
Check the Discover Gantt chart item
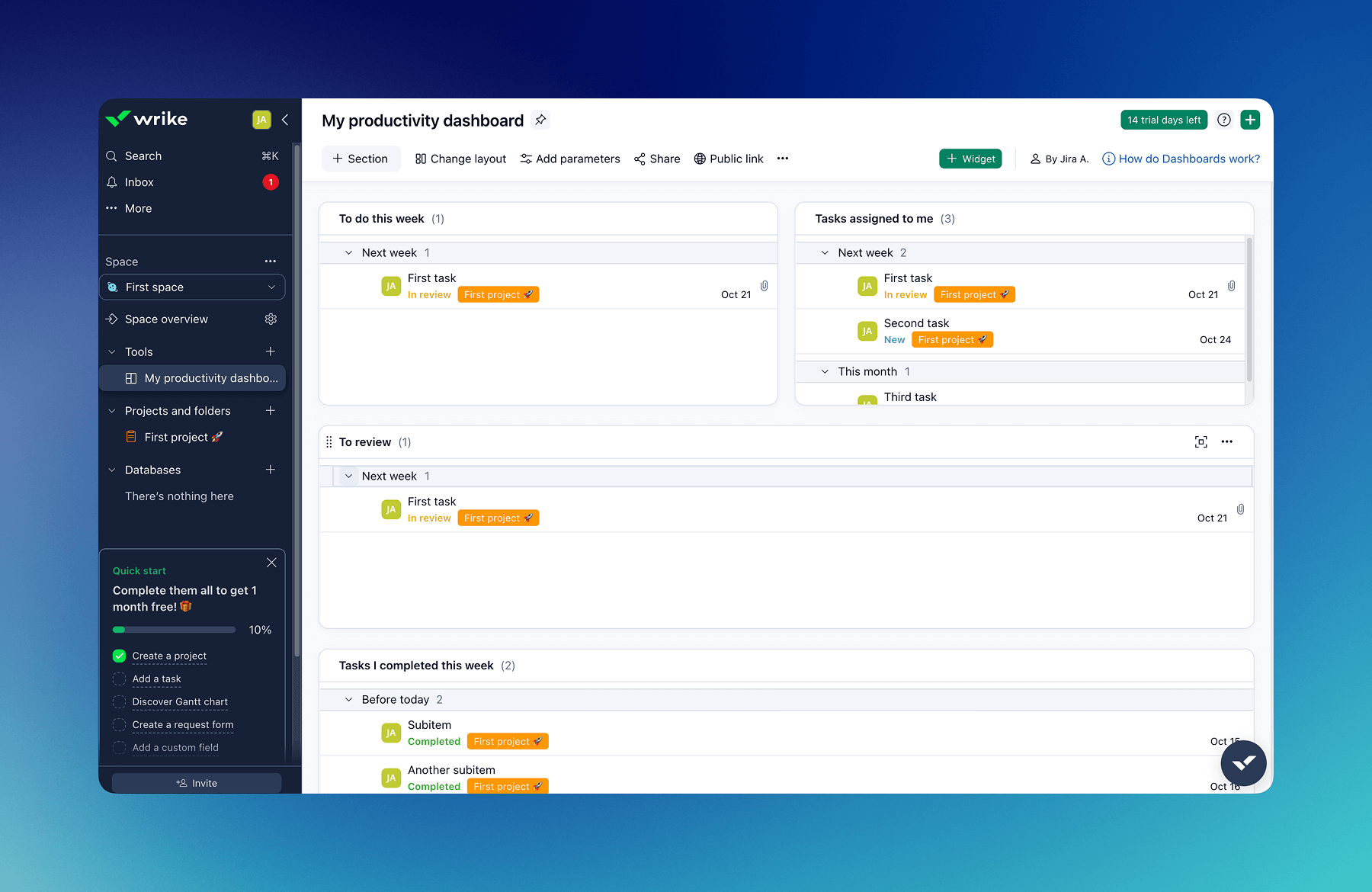pos(120,701)
